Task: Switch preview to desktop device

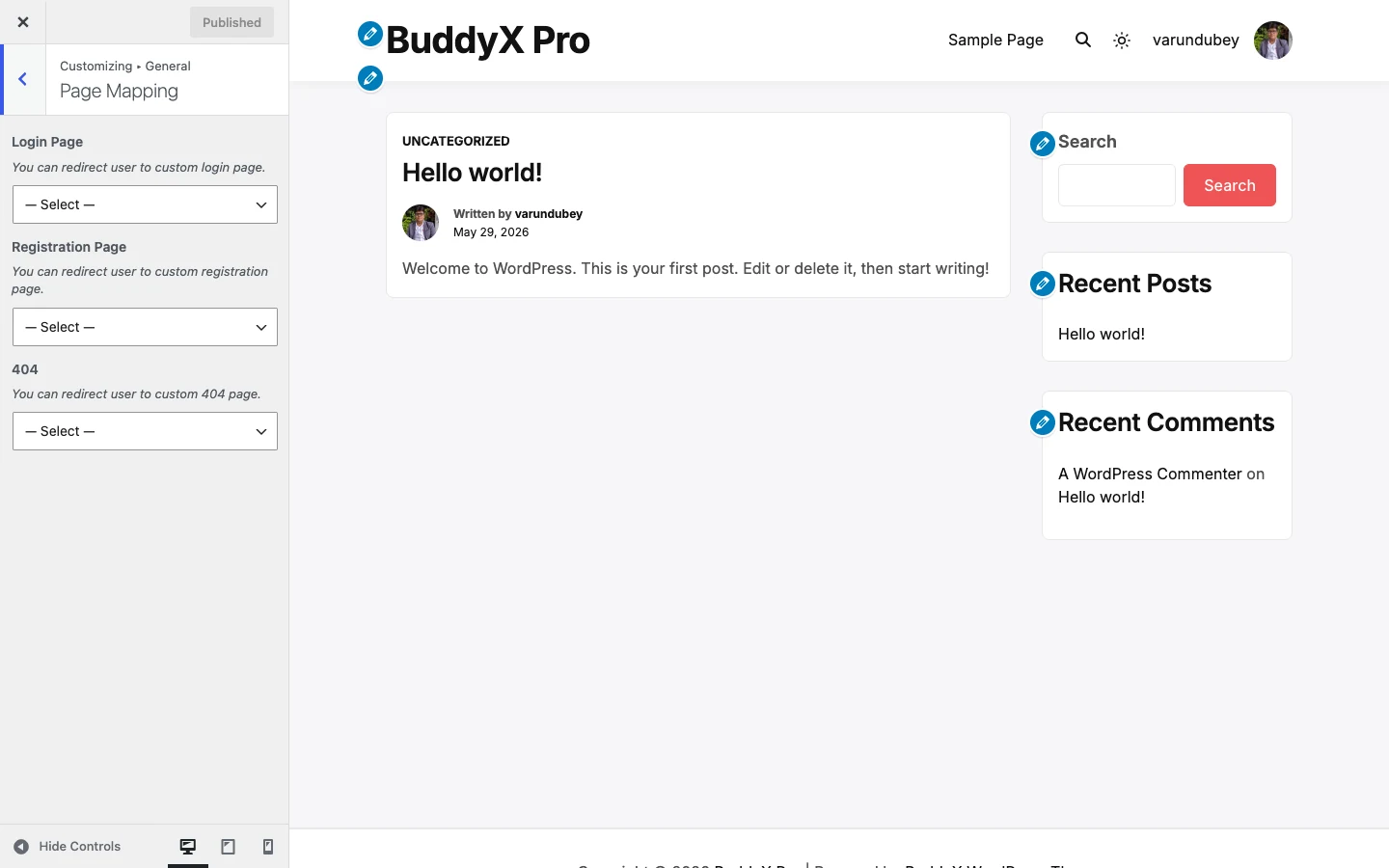Action: [x=188, y=847]
